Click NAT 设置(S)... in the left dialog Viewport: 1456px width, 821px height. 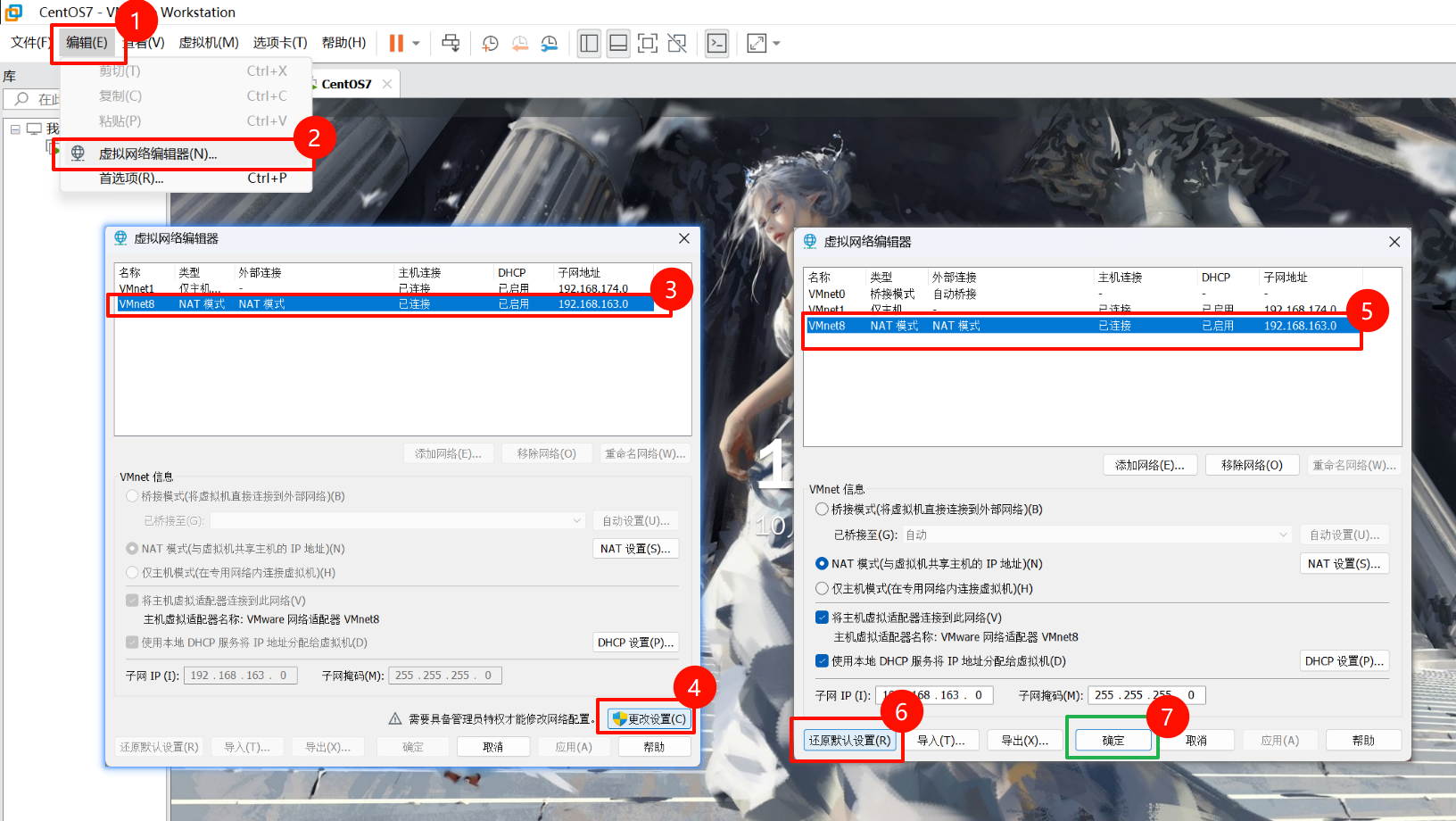tap(635, 549)
